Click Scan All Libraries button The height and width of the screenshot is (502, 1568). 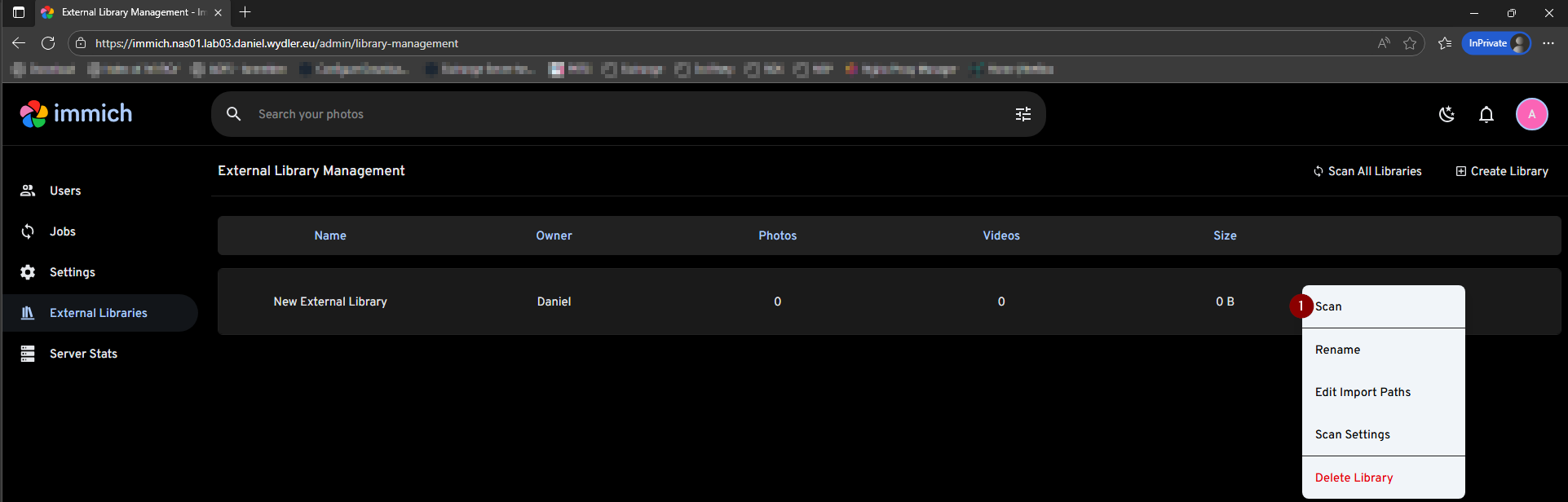coord(1367,171)
